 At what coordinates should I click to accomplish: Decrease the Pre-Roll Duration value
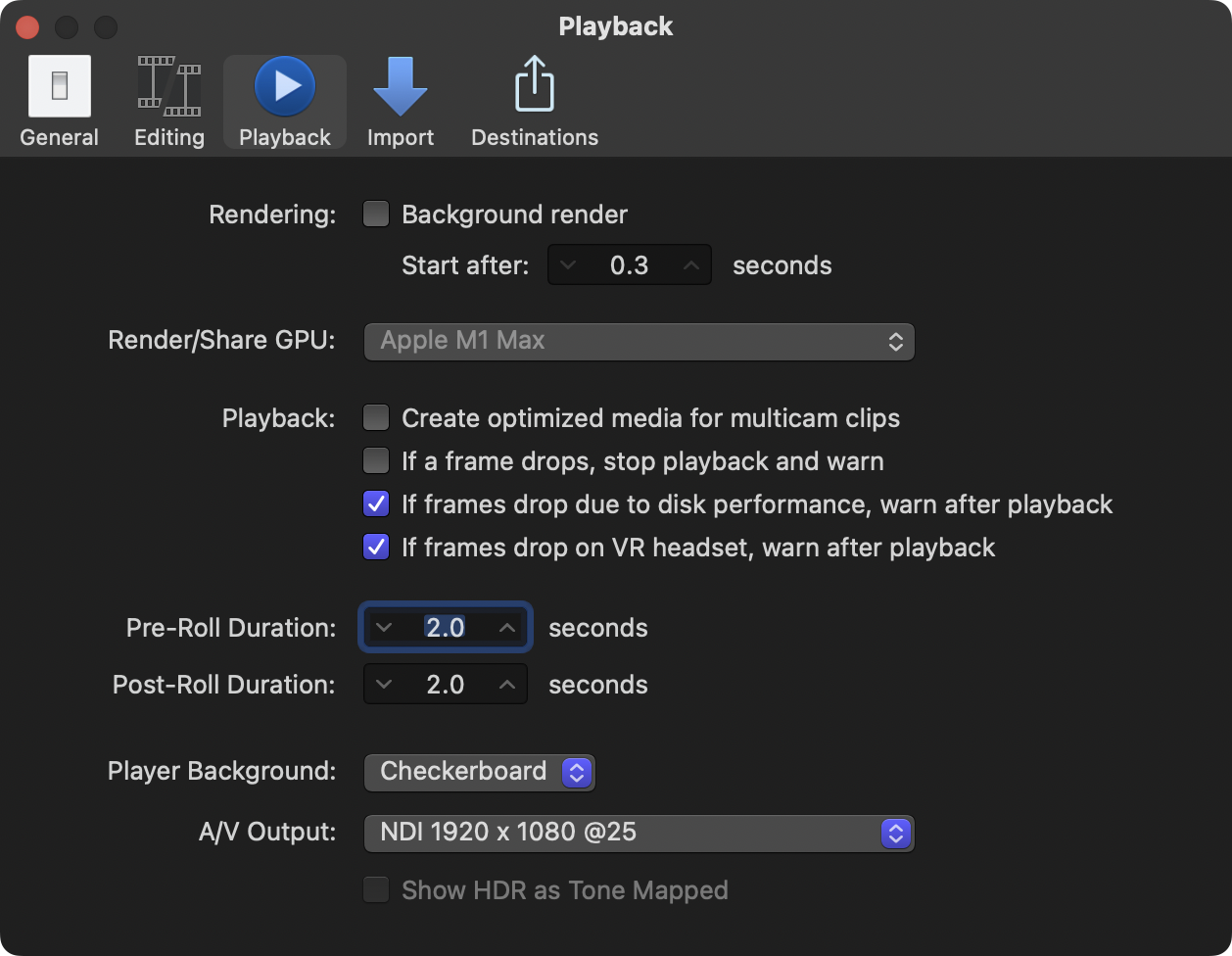pyautogui.click(x=384, y=628)
